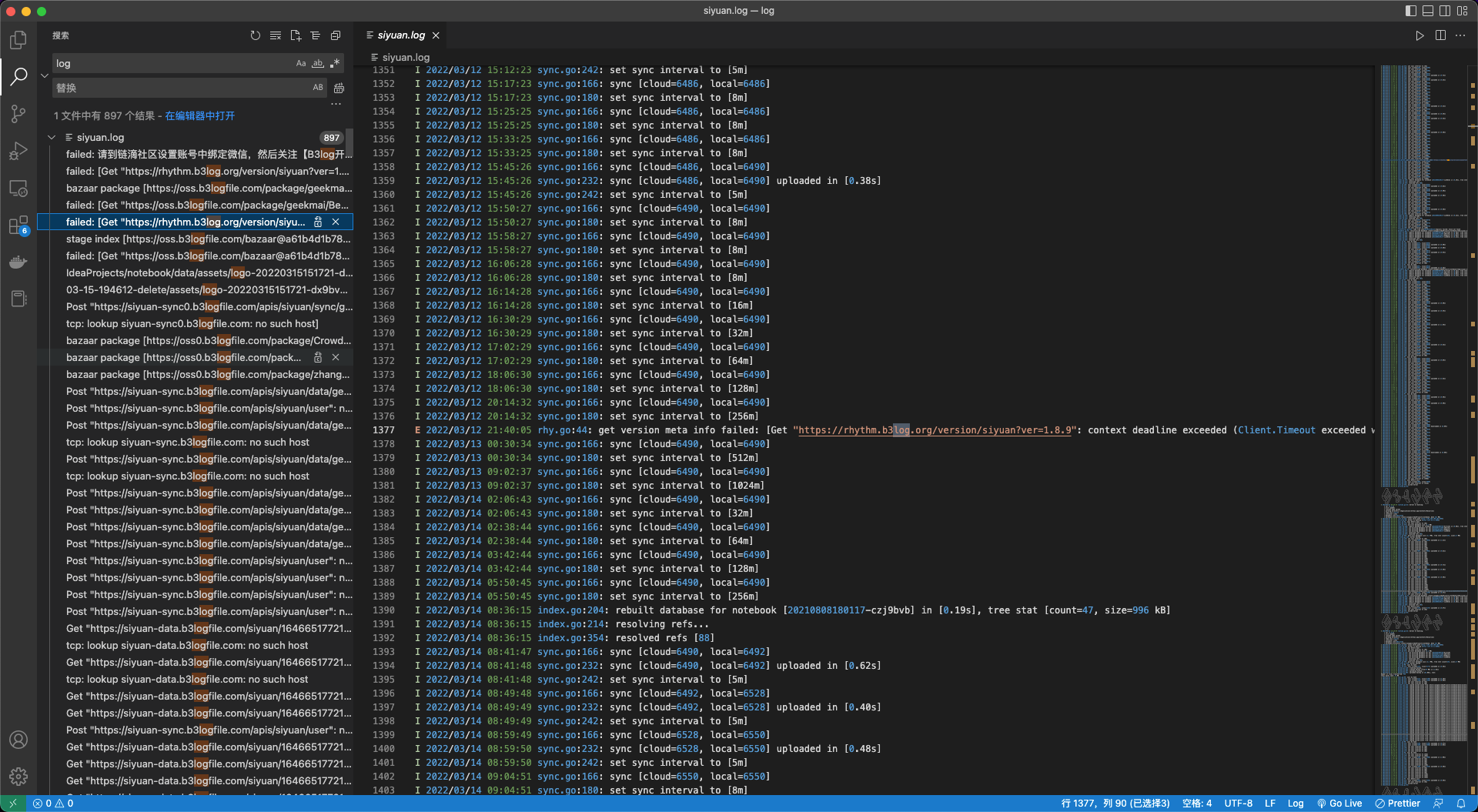The width and height of the screenshot is (1478, 812).
Task: Change the Log language mode in status bar
Action: (1296, 804)
